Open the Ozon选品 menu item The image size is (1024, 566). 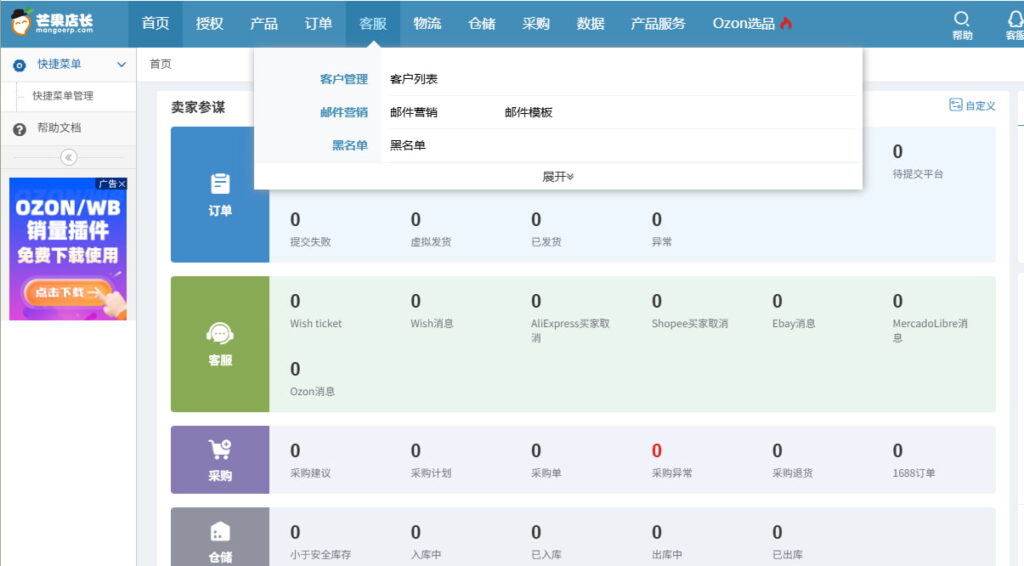pos(752,23)
